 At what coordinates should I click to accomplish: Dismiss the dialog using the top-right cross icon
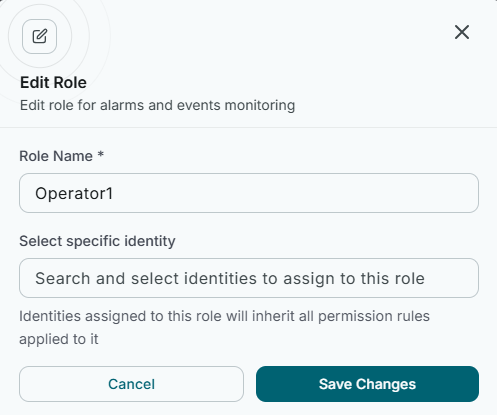pos(462,32)
